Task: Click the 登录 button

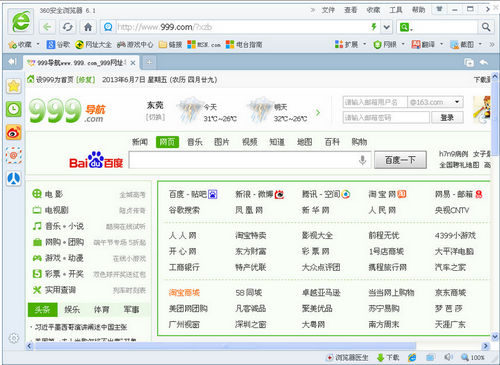Action: (x=447, y=117)
